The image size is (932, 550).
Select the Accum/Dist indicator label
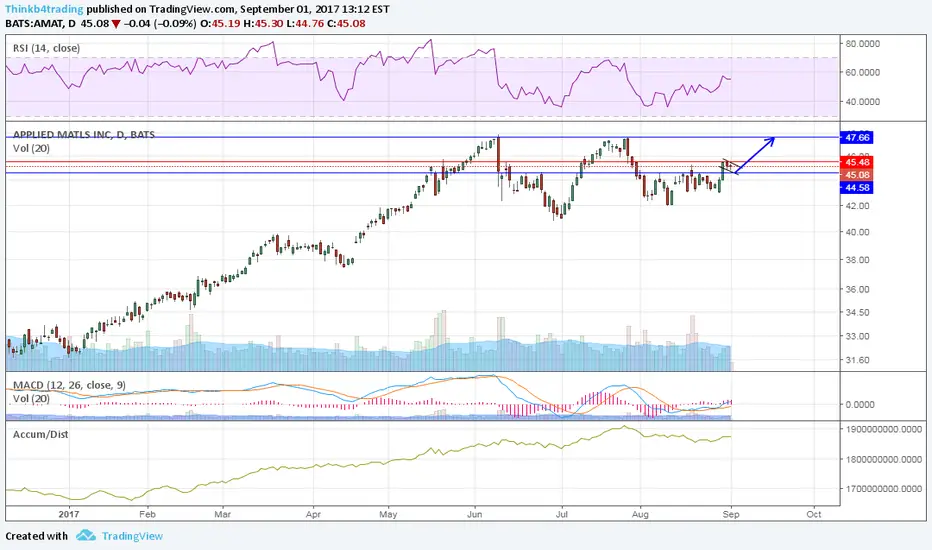(40, 434)
